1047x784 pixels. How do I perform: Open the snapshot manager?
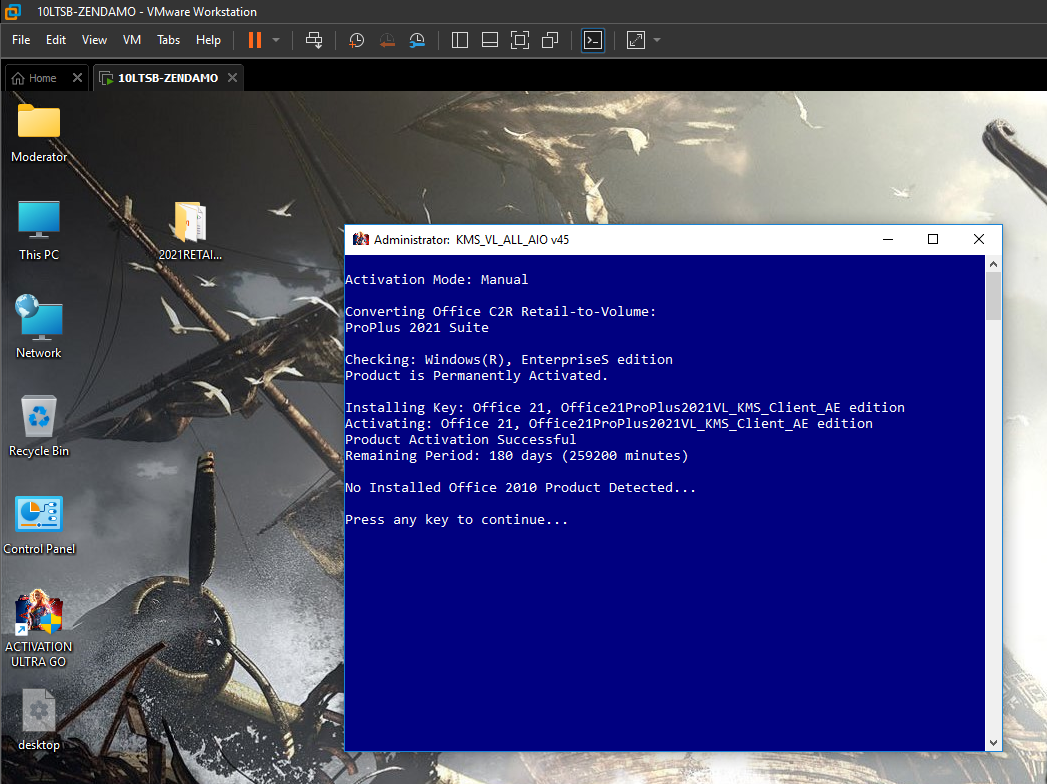point(417,40)
